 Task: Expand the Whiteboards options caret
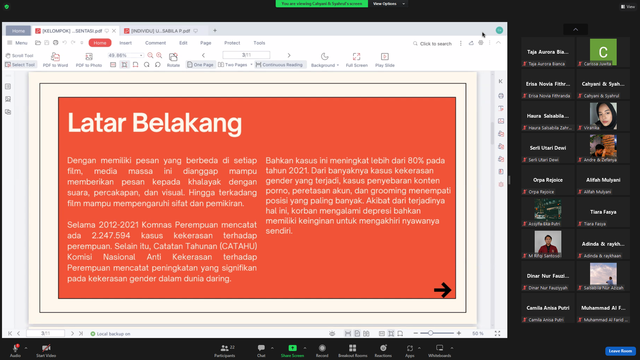click(452, 348)
